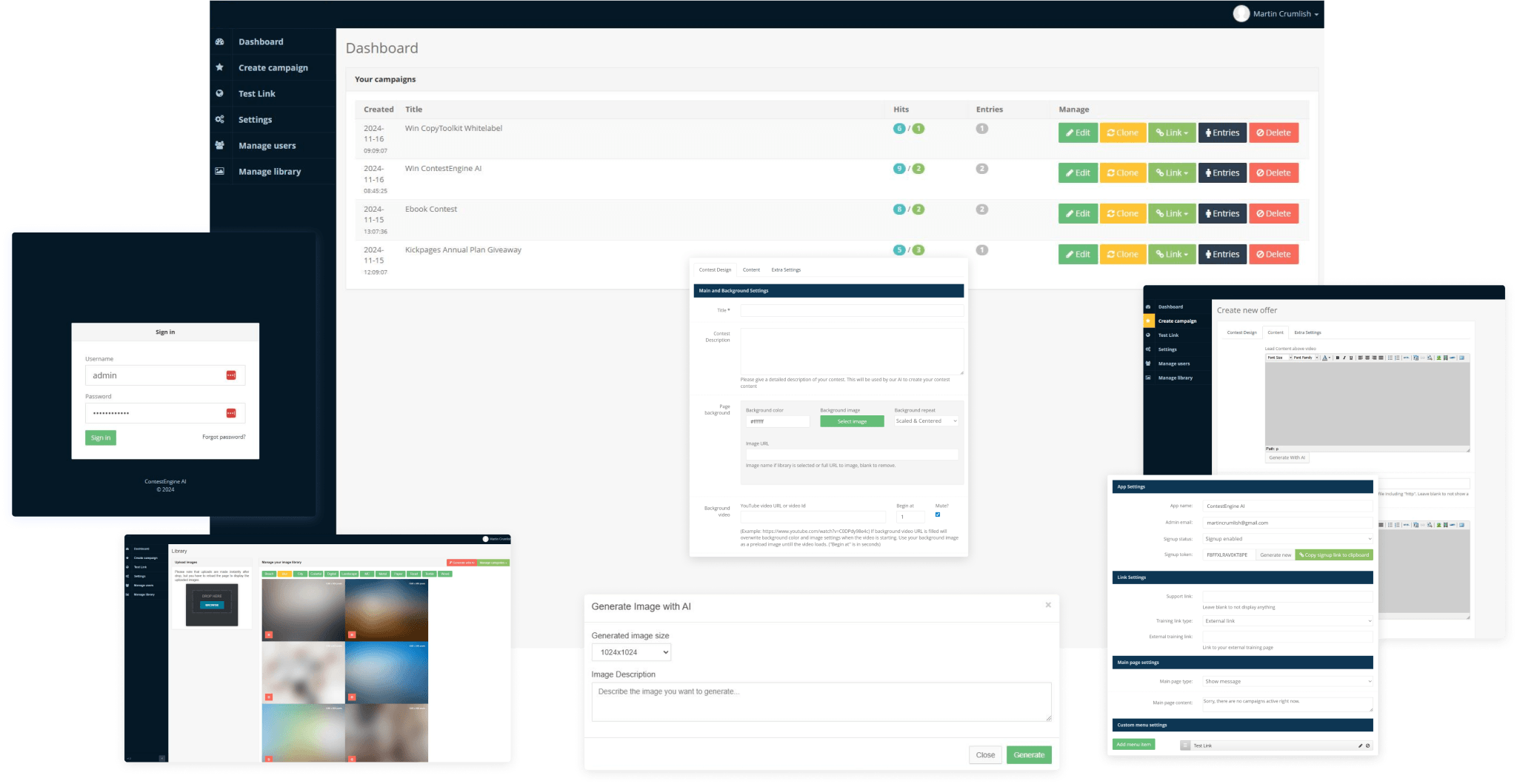
Task: Switch to the Extra Settings tab
Action: [786, 269]
